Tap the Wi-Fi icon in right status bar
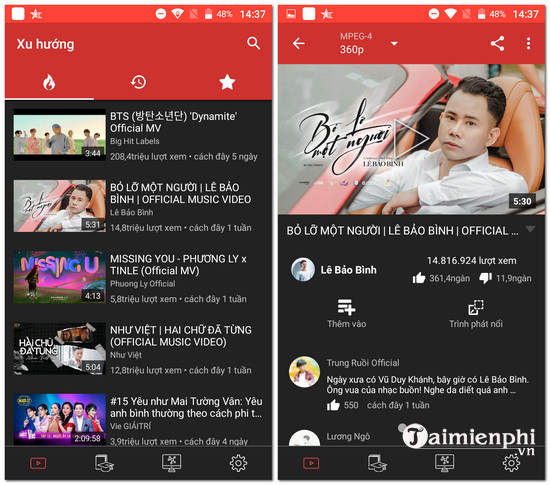Image resolution: width=550 pixels, height=485 pixels. tap(450, 14)
